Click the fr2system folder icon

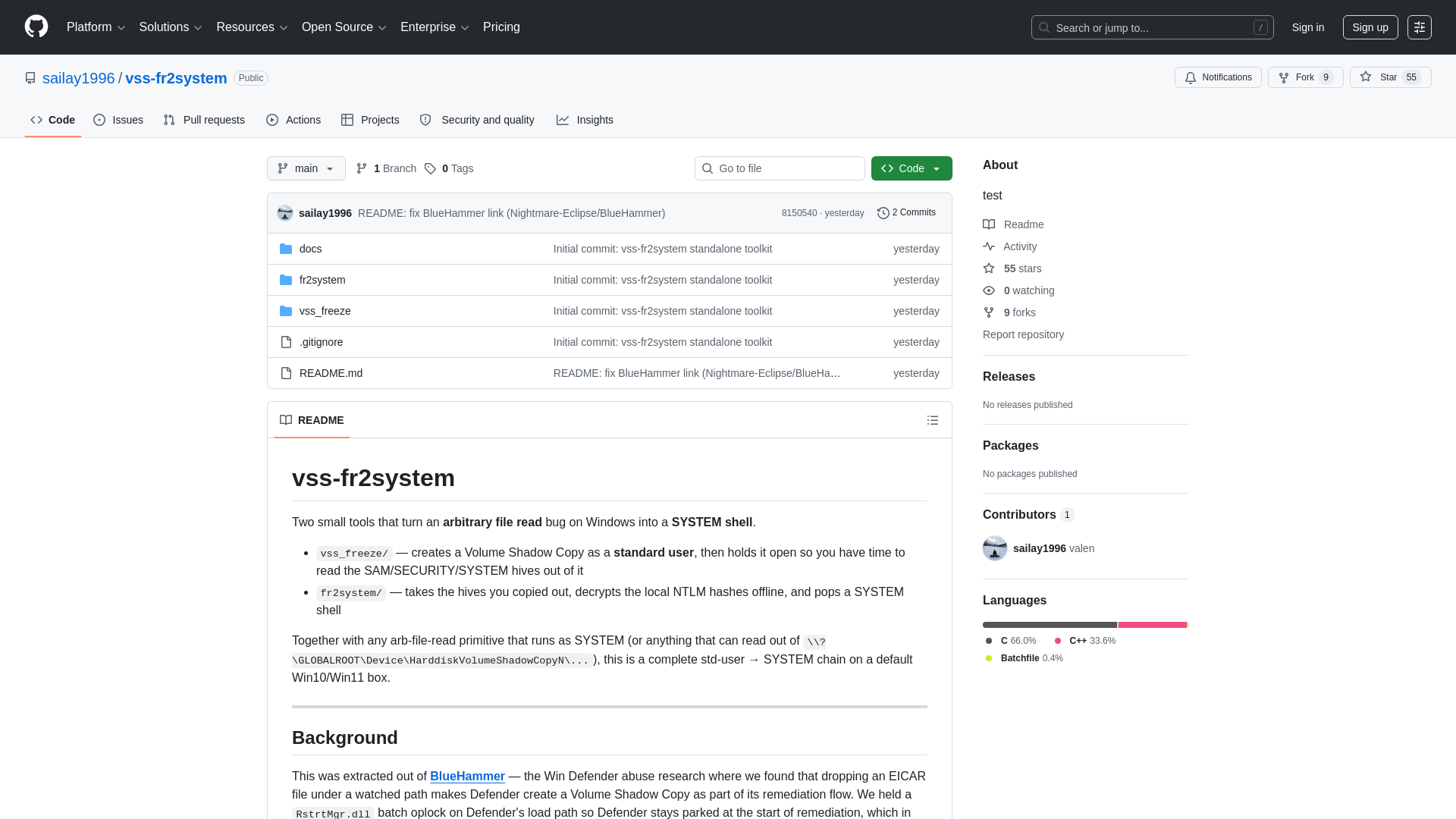click(x=286, y=280)
